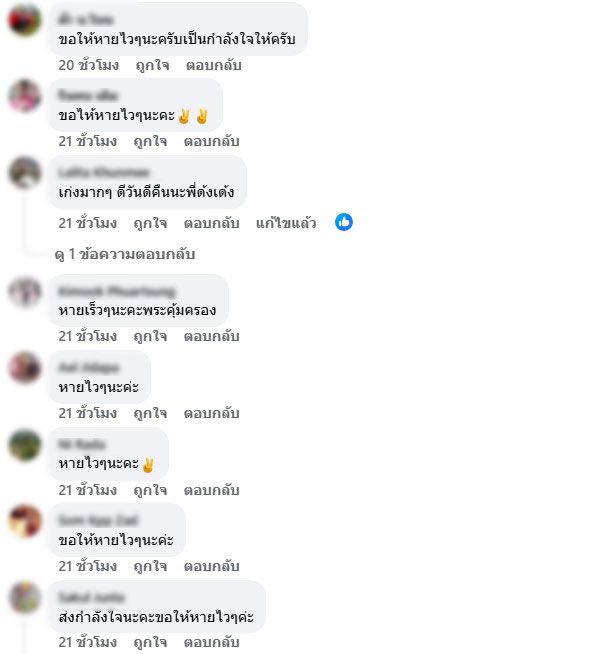Image resolution: width=602 pixels, height=654 pixels.
Task: Reply to the ขอให้หายไวๆนะค่ะ comment
Action: 212,566
